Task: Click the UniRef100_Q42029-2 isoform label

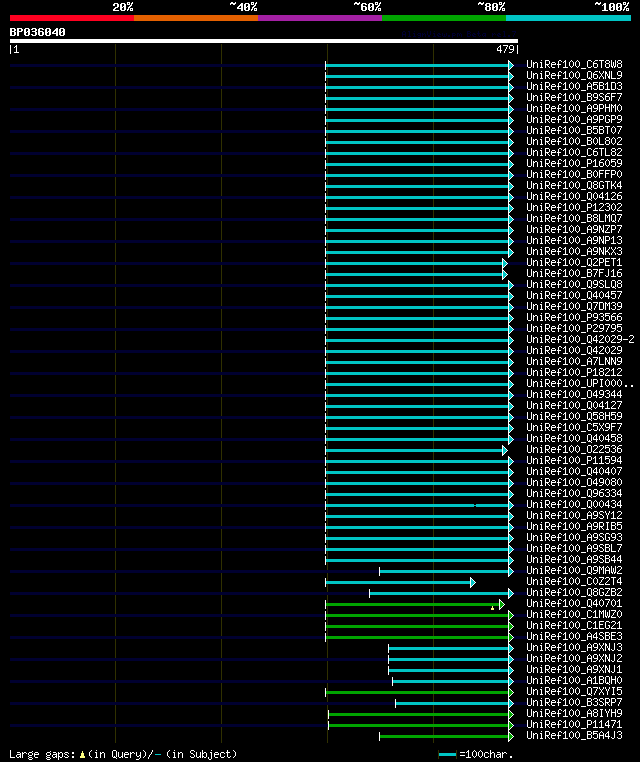Action: [580, 340]
